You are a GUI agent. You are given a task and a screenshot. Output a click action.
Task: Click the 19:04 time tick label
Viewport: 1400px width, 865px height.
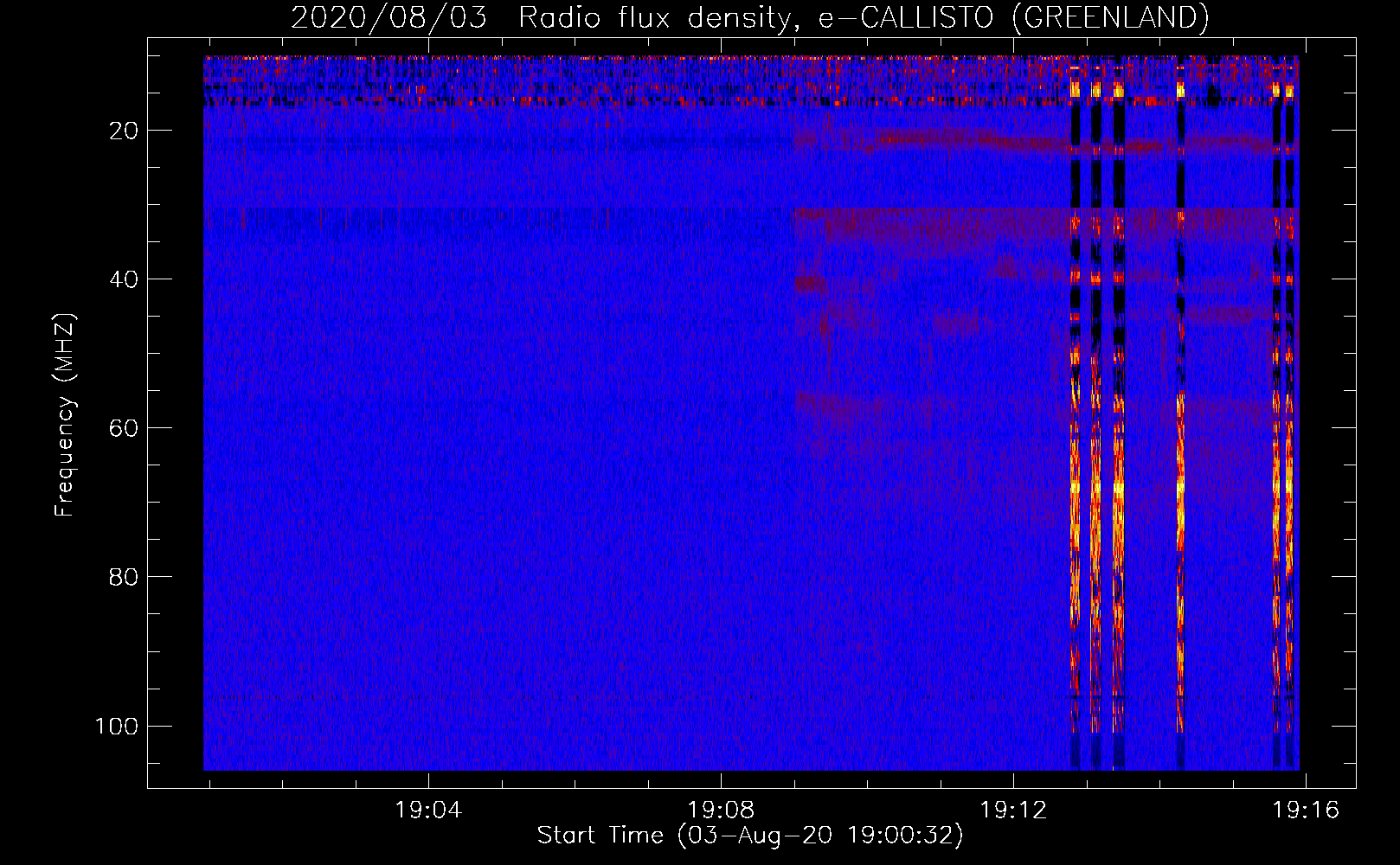[x=428, y=811]
